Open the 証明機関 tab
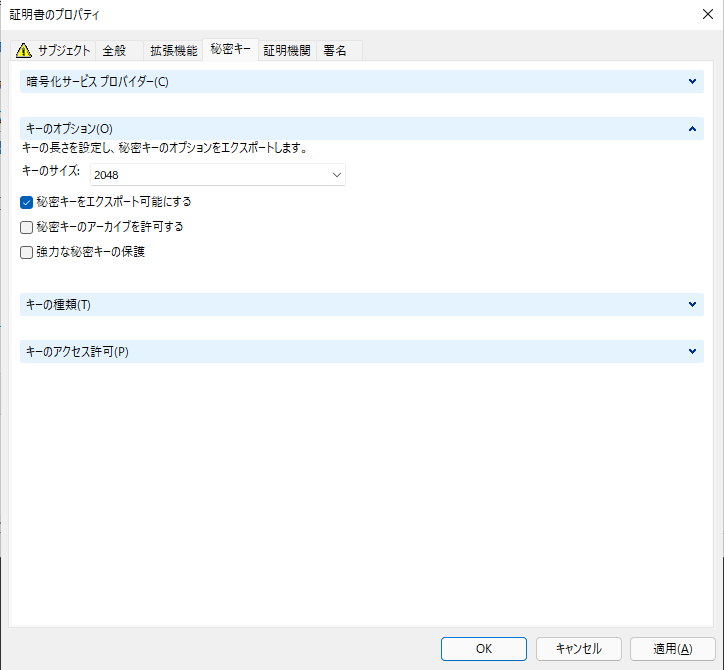Image resolution: width=724 pixels, height=670 pixels. 287,50
